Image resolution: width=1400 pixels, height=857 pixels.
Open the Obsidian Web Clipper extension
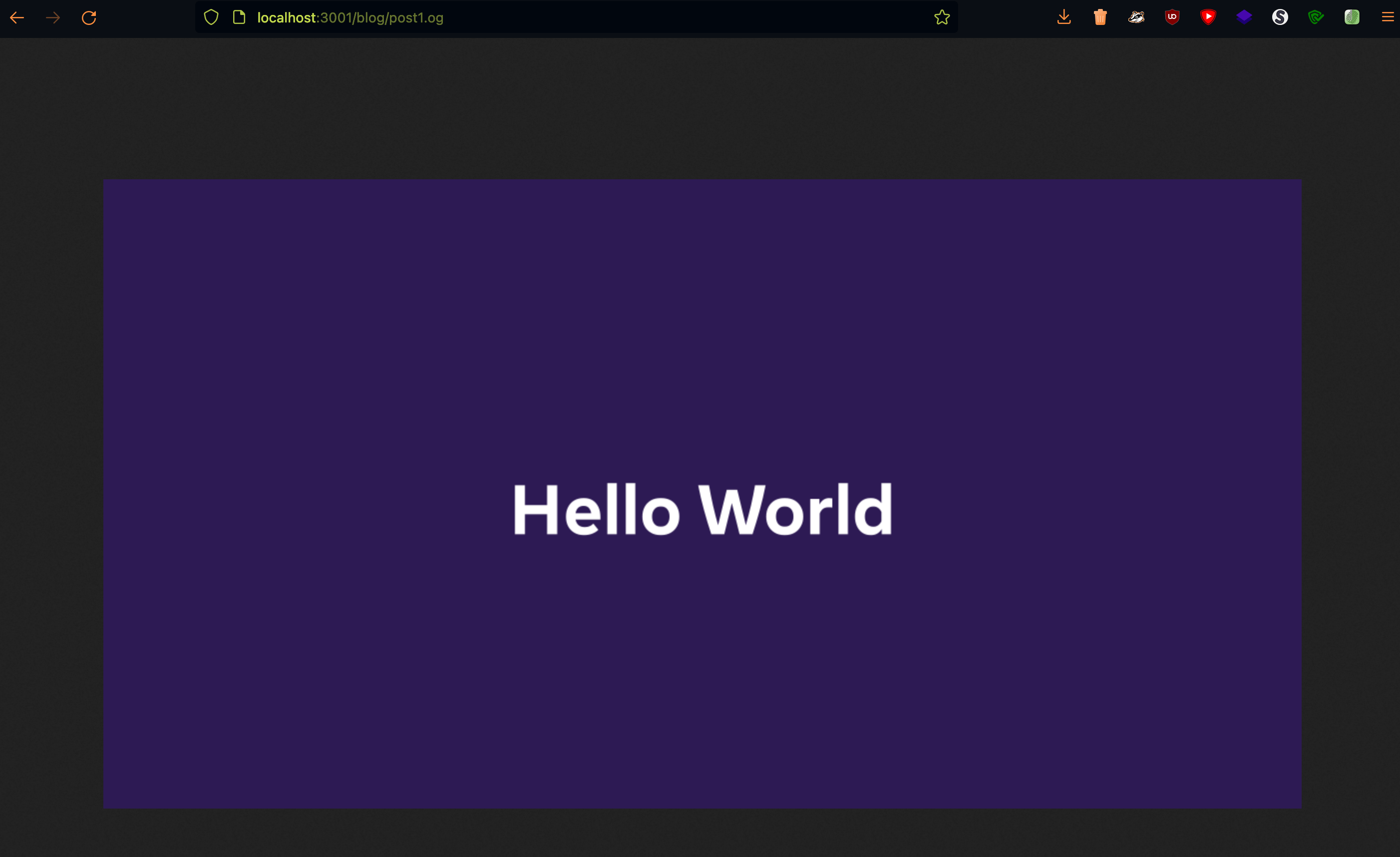click(1244, 17)
